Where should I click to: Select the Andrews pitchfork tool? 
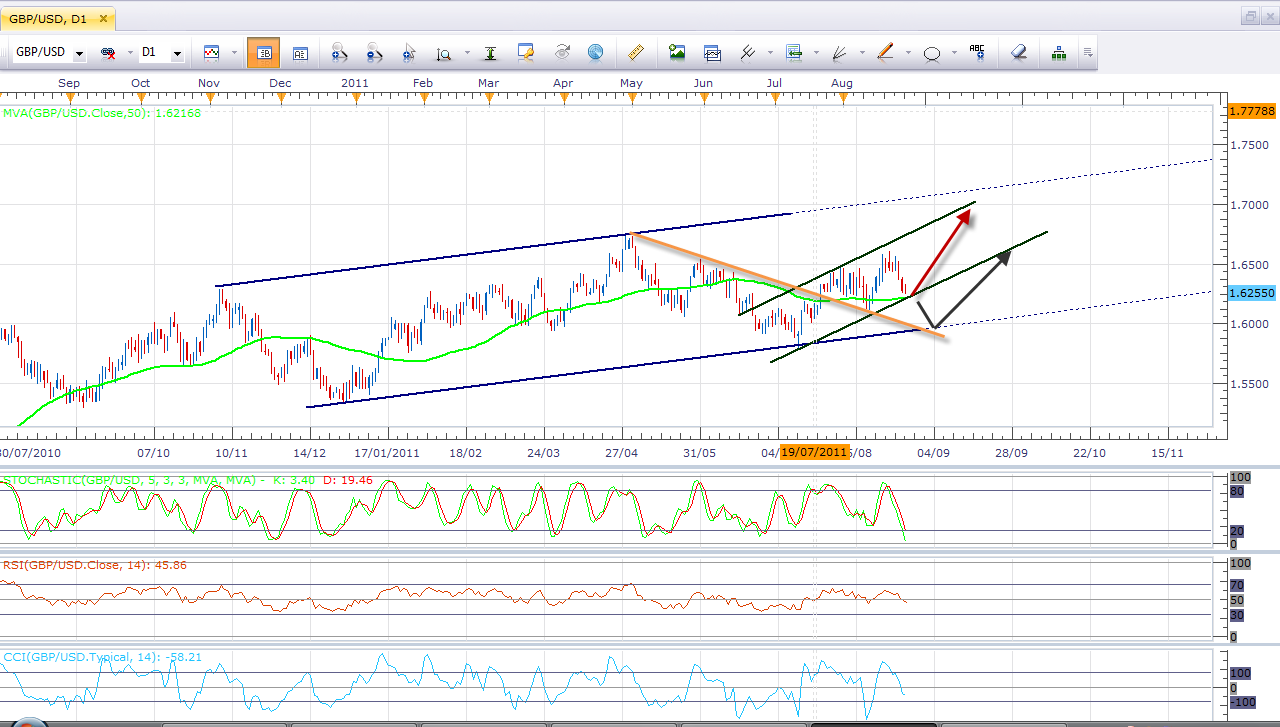(x=746, y=53)
